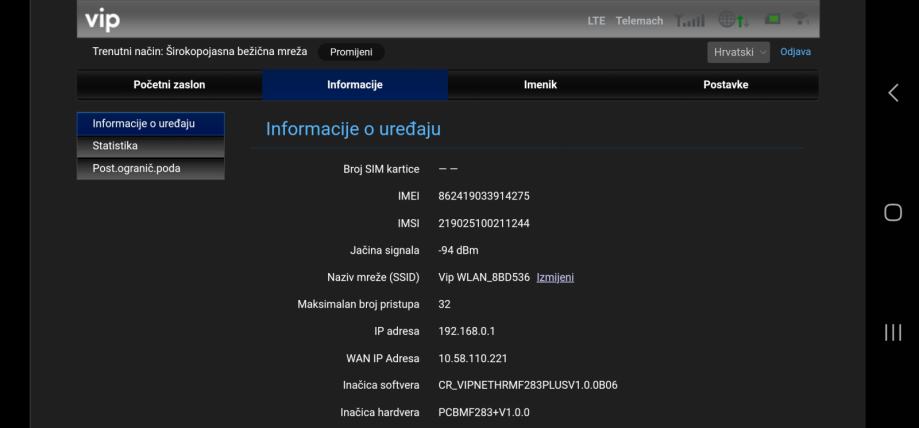Select the Informacije tab
Image resolution: width=919 pixels, height=428 pixels.
(x=355, y=85)
